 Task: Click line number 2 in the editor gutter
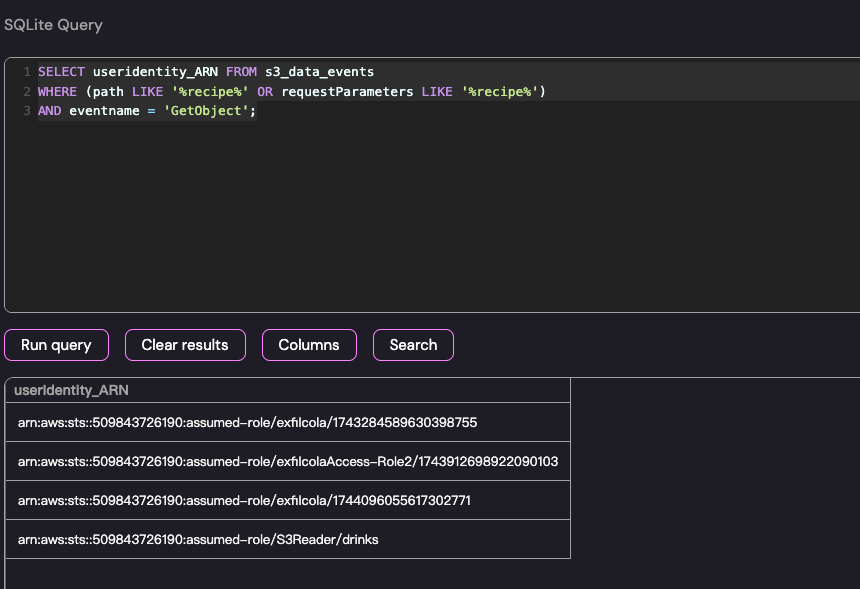point(27,92)
